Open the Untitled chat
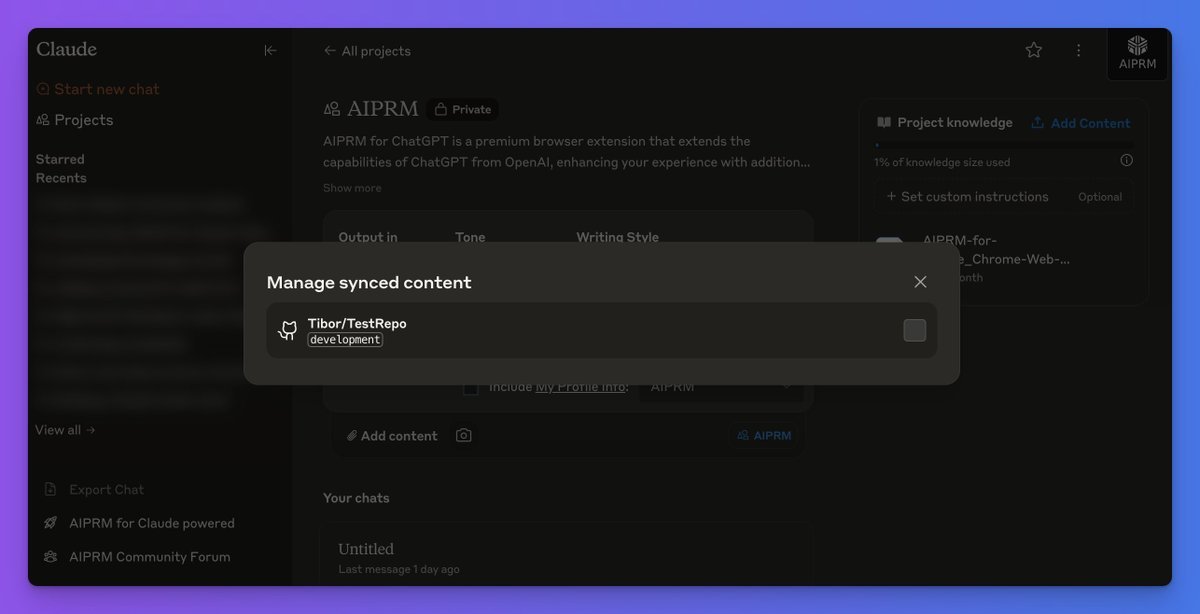Image resolution: width=1200 pixels, height=614 pixels. [566, 557]
